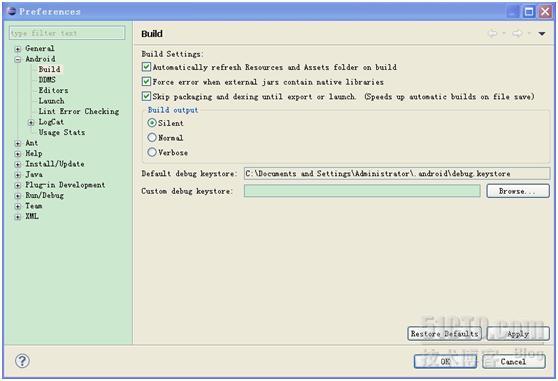Open the back history dropdown arrow

[x=504, y=33]
